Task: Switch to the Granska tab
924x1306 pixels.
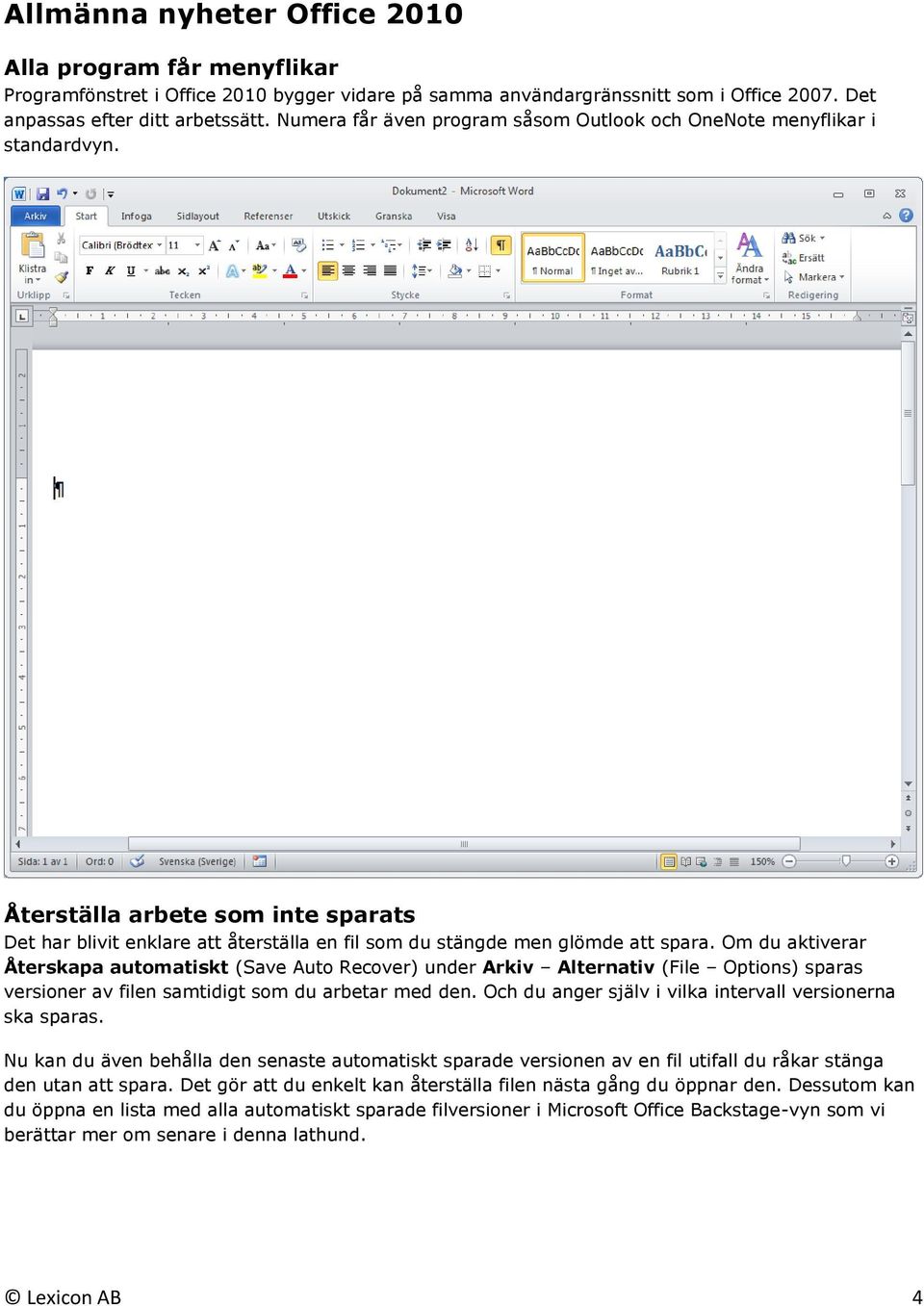Action: (x=394, y=217)
